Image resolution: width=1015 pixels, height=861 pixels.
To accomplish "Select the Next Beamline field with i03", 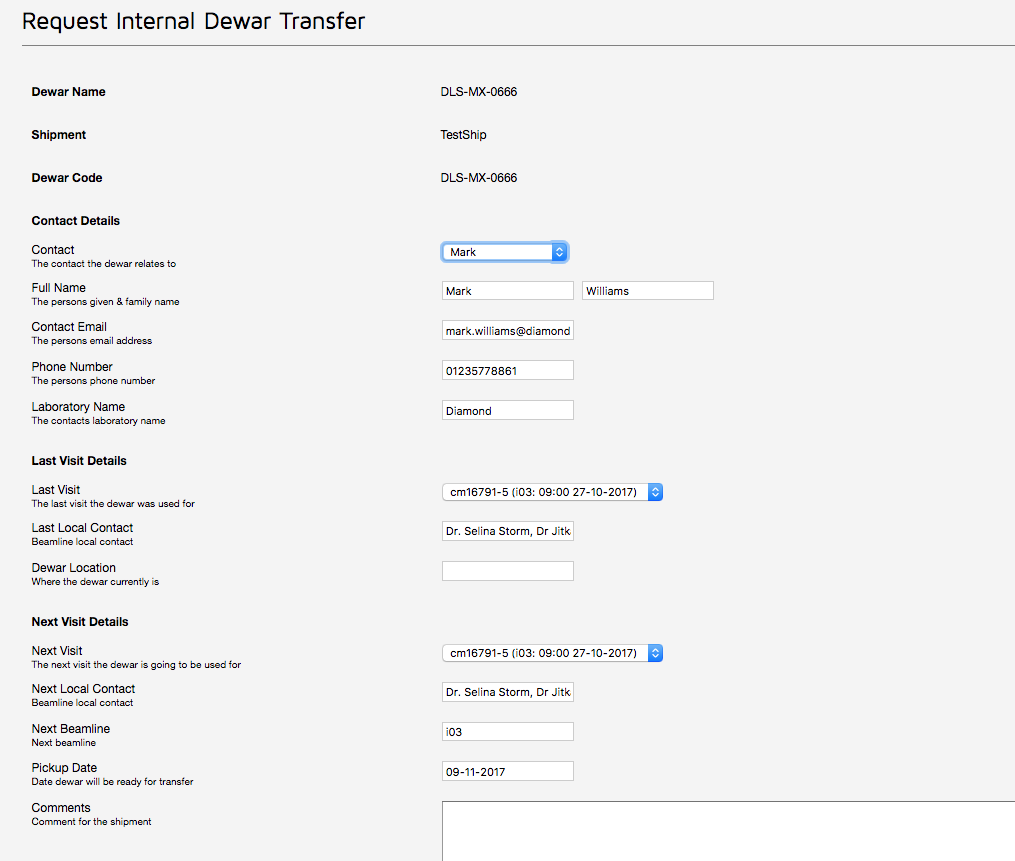I will coord(507,732).
